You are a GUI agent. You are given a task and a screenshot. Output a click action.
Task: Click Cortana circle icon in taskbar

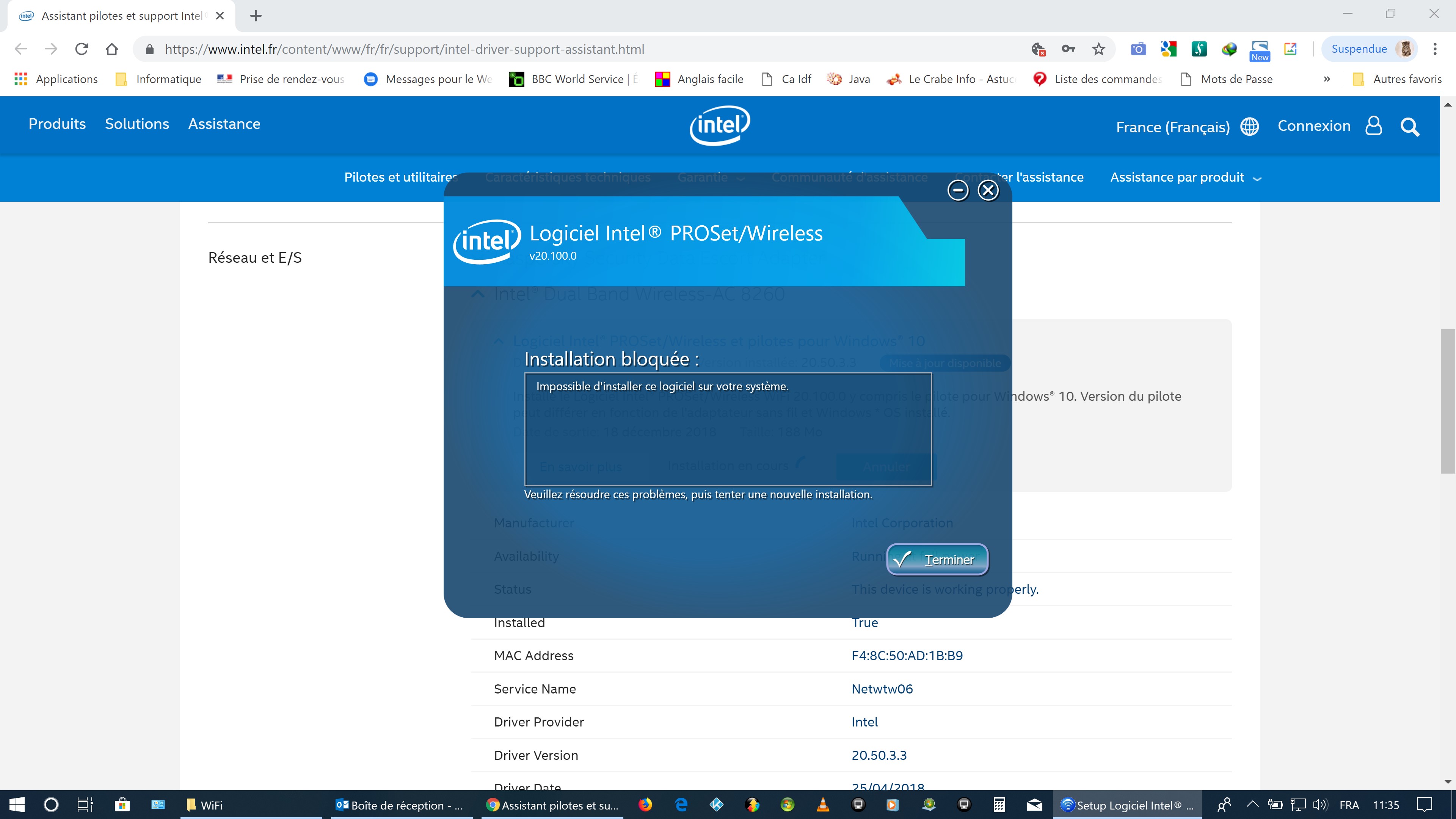51,805
